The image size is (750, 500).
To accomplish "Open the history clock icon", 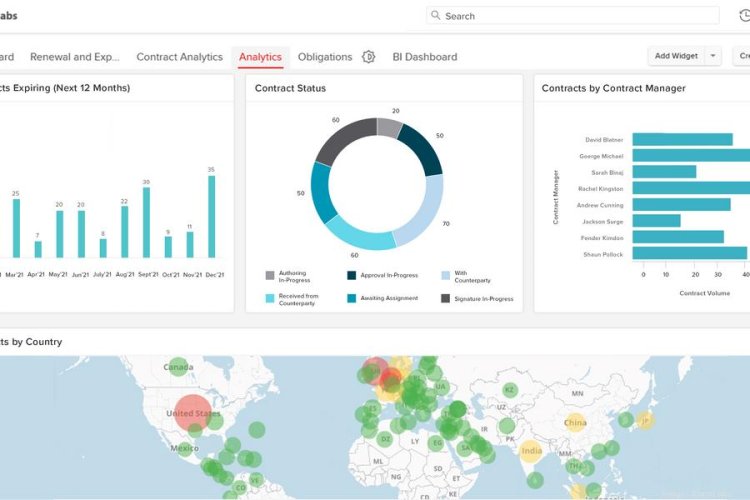I will coord(744,15).
